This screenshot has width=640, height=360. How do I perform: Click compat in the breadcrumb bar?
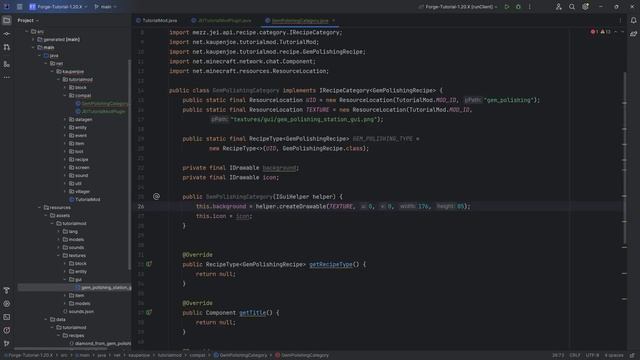(197, 356)
